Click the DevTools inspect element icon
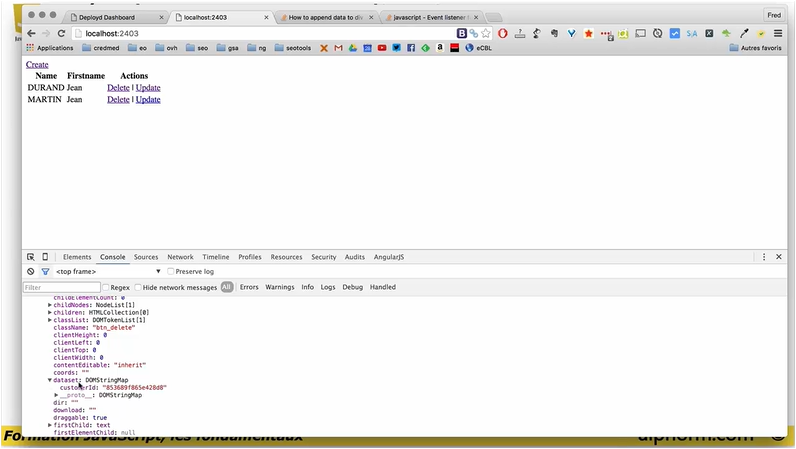Image resolution: width=796 pixels, height=449 pixels. [31, 257]
